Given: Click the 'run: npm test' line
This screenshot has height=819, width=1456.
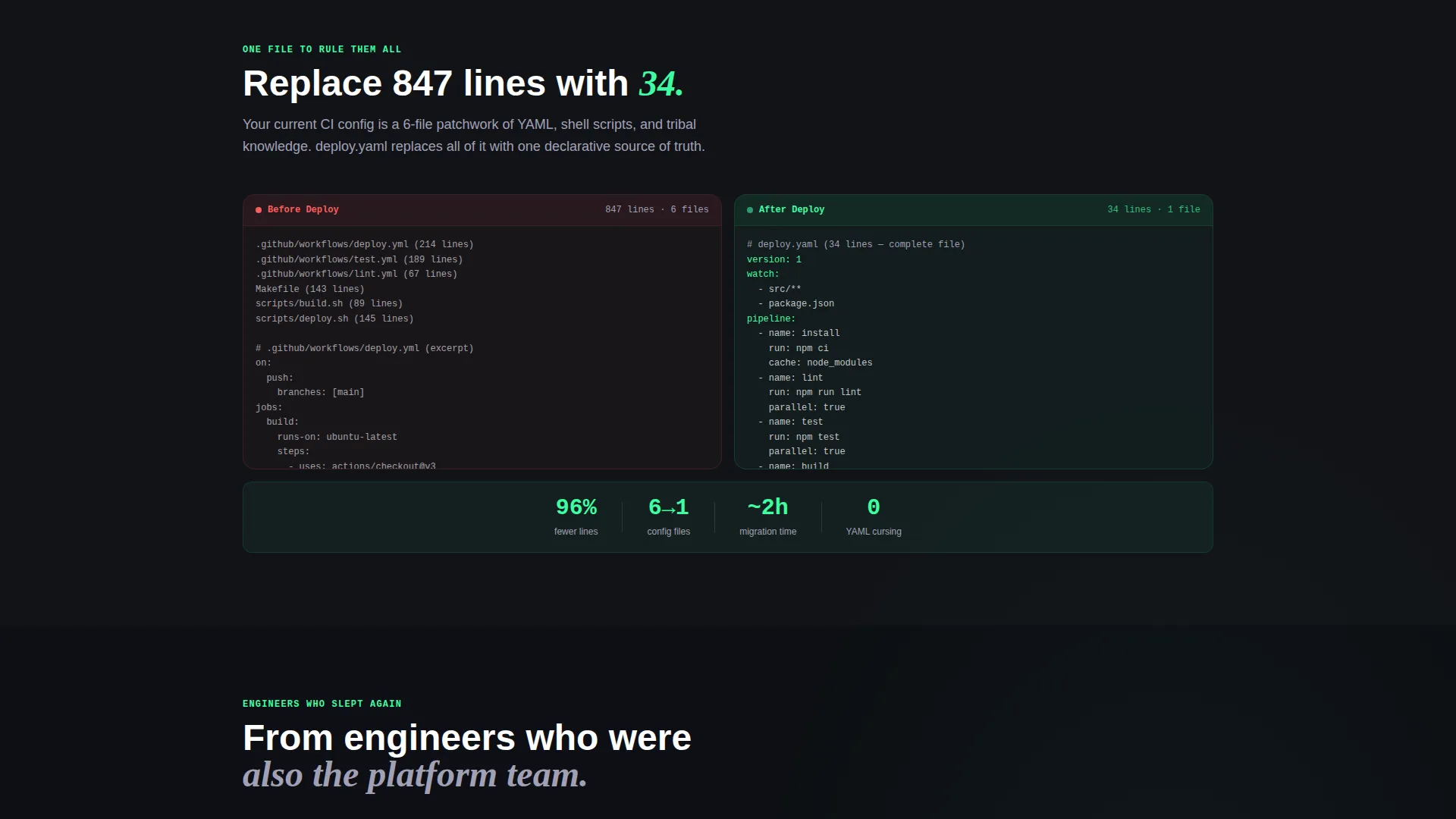Looking at the screenshot, I should pyautogui.click(x=804, y=437).
